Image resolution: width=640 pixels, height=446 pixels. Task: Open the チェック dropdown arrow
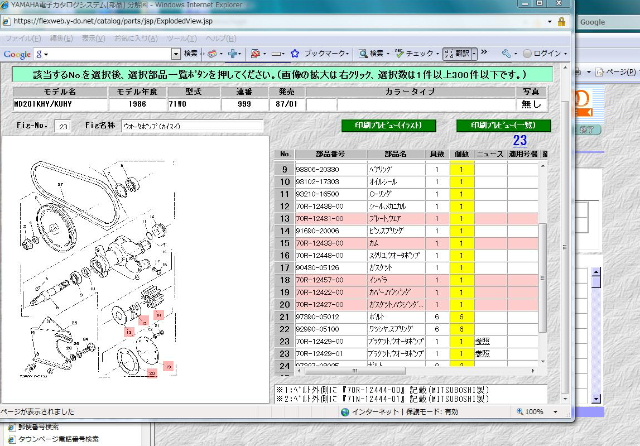click(437, 54)
